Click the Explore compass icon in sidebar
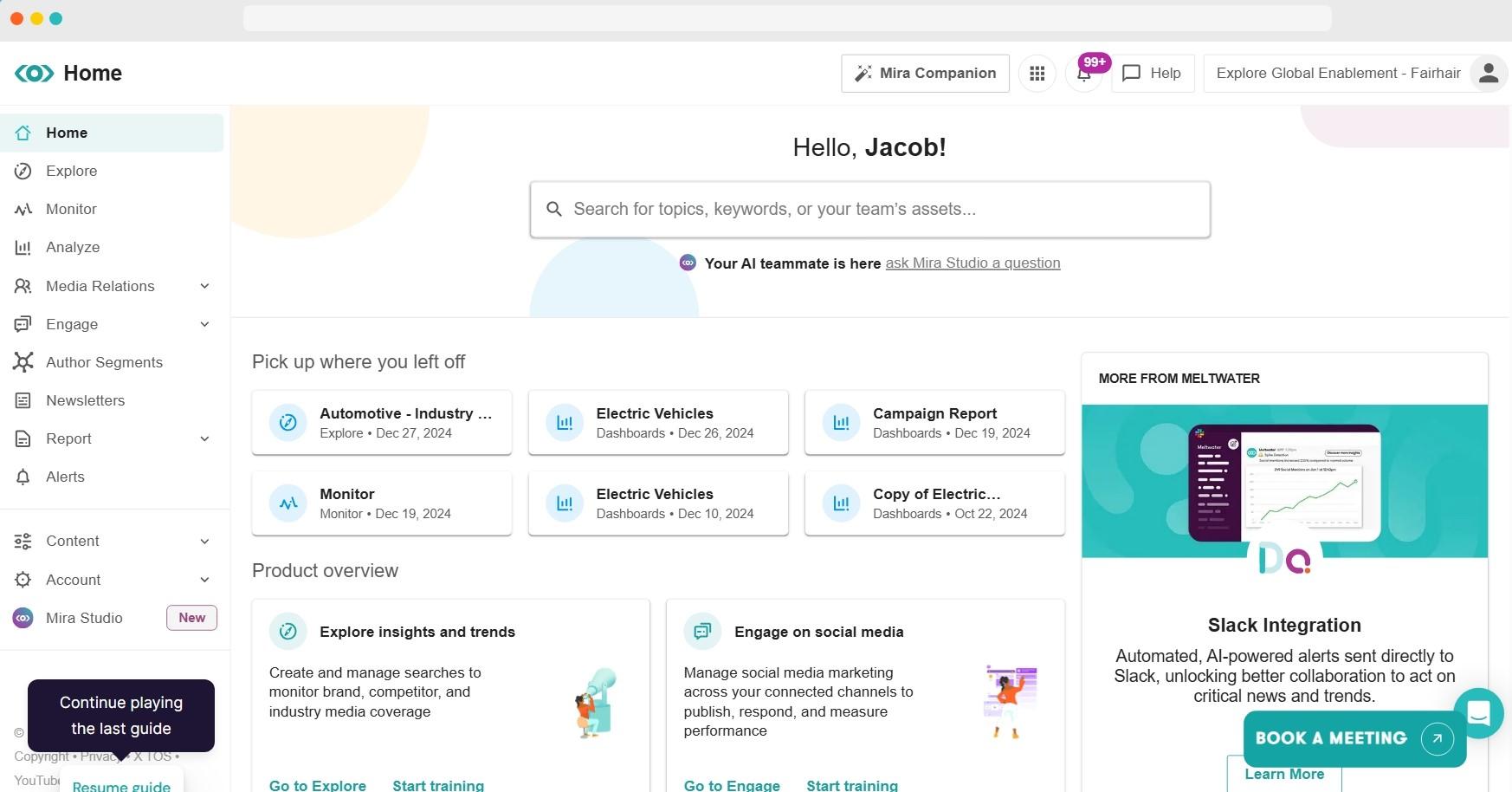 click(23, 171)
